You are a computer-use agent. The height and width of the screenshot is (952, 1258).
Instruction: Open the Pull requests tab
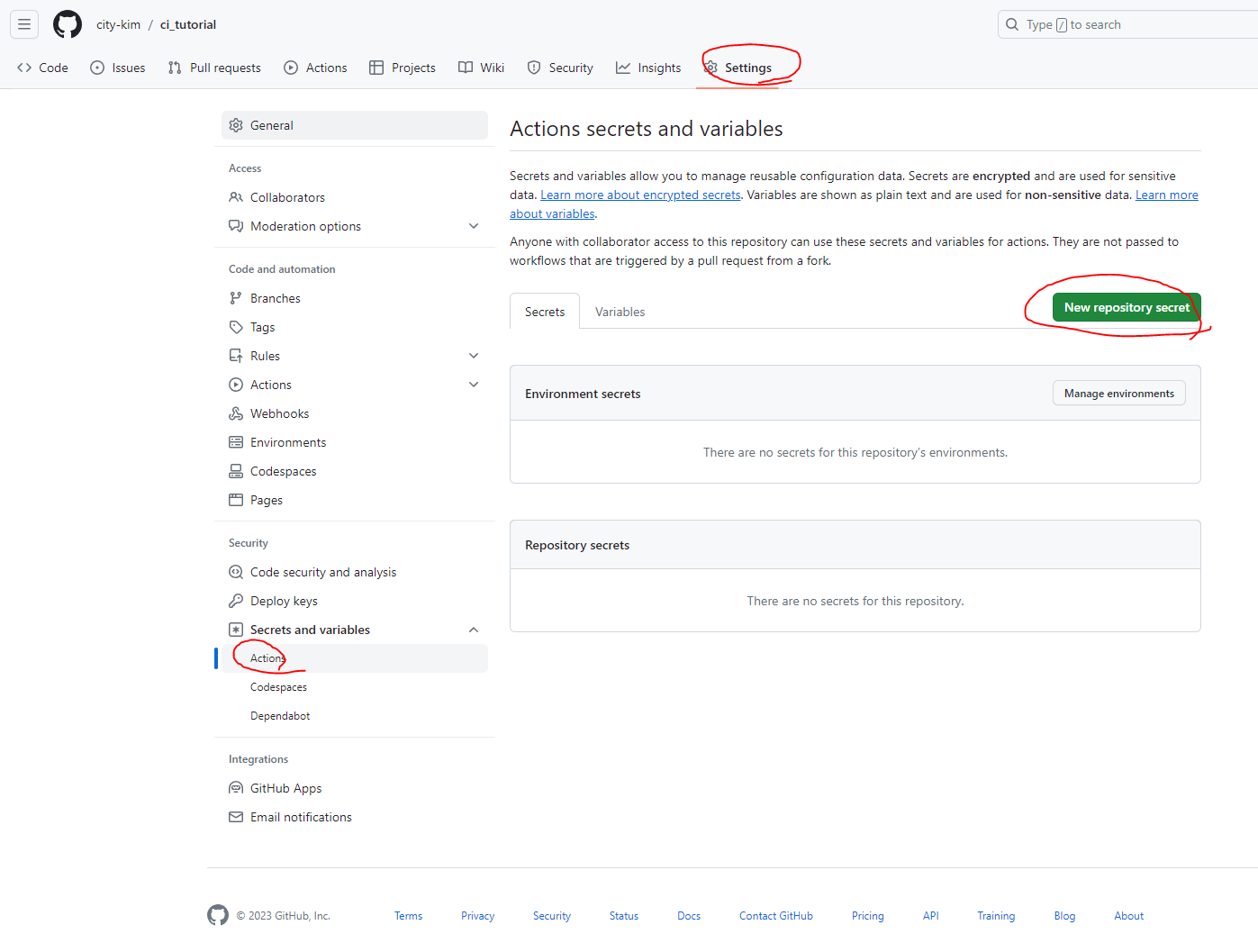coord(214,68)
